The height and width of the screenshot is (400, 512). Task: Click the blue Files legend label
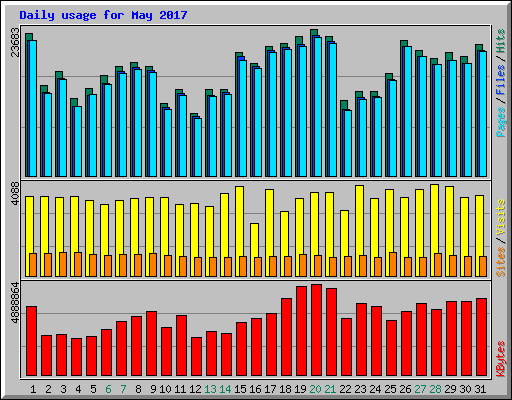[x=500, y=80]
